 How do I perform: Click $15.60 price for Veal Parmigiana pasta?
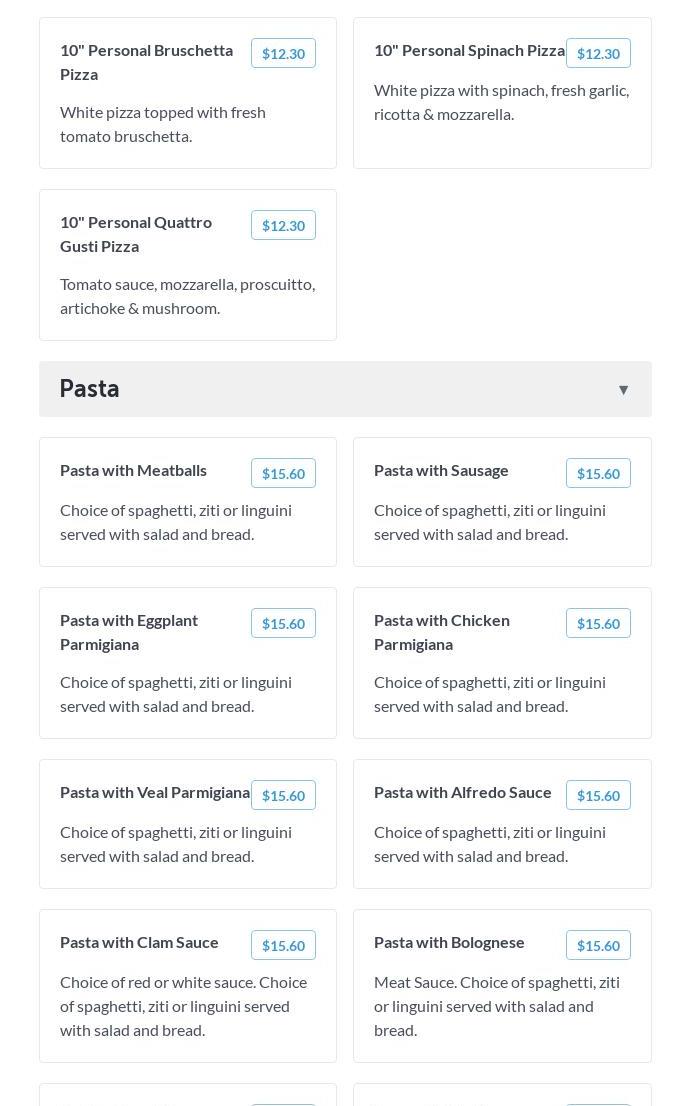283,796
